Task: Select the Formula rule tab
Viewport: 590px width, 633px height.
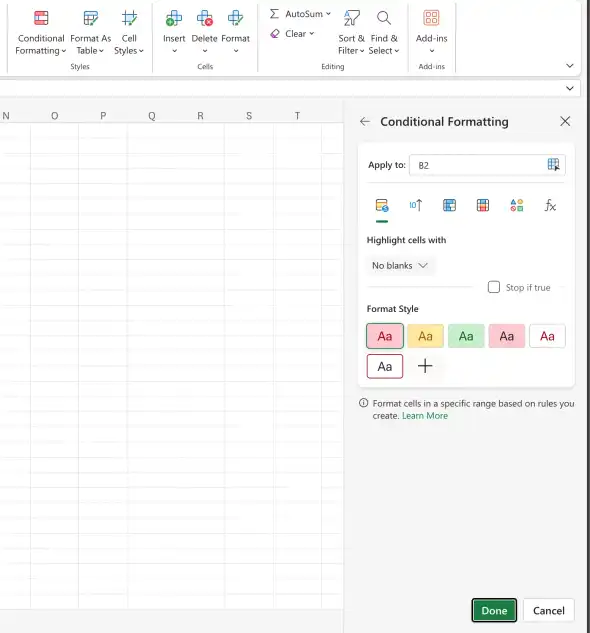Action: (550, 205)
